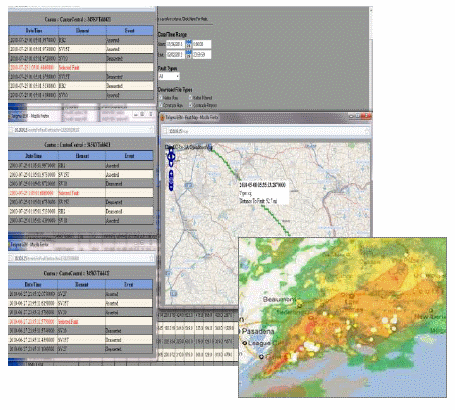The width and height of the screenshot is (455, 410).
Task: Toggle top-right checkbox under Download File Types
Action: 191,98
